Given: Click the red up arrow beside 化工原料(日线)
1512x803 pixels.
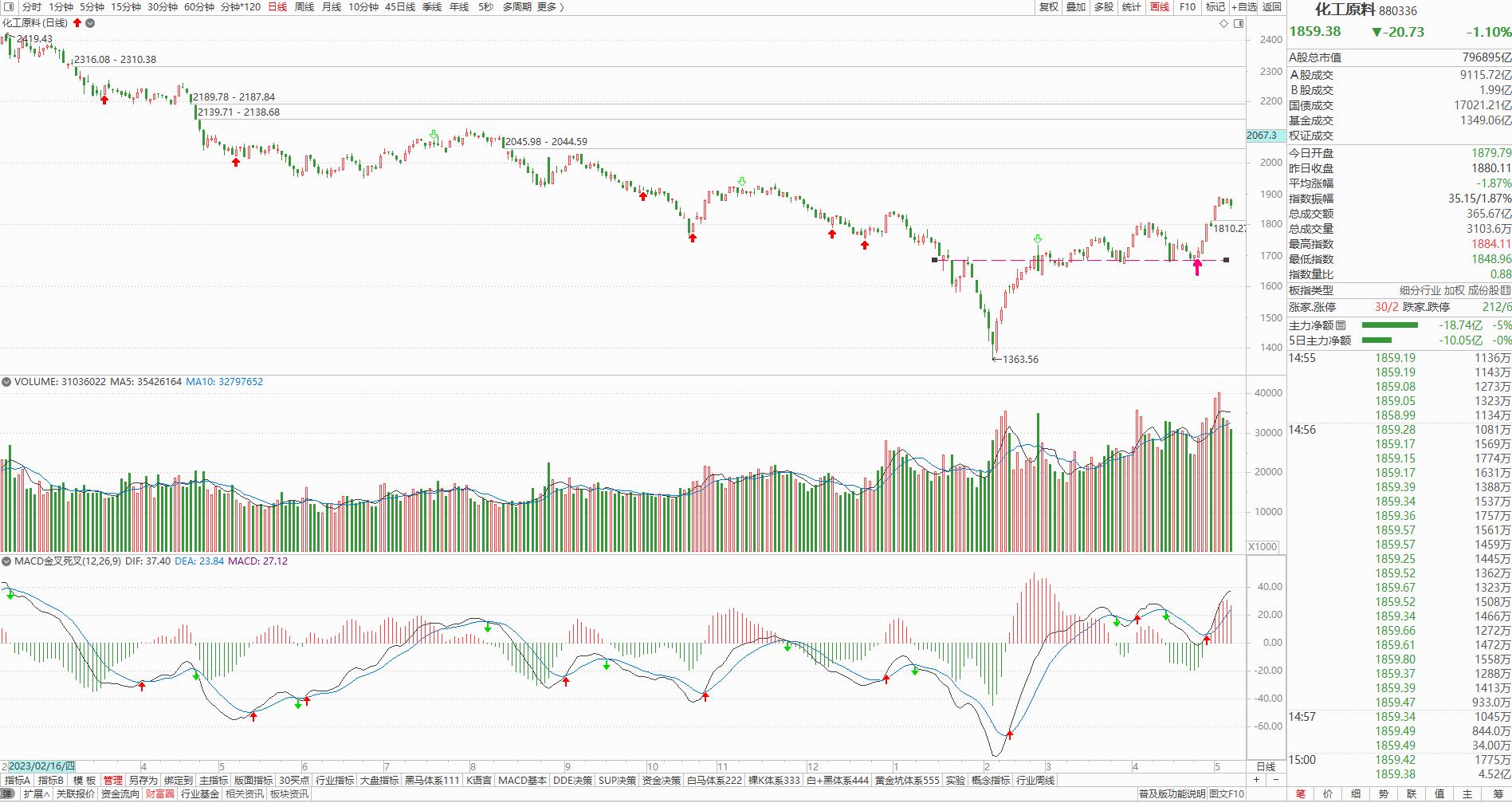Looking at the screenshot, I should pos(77,23).
